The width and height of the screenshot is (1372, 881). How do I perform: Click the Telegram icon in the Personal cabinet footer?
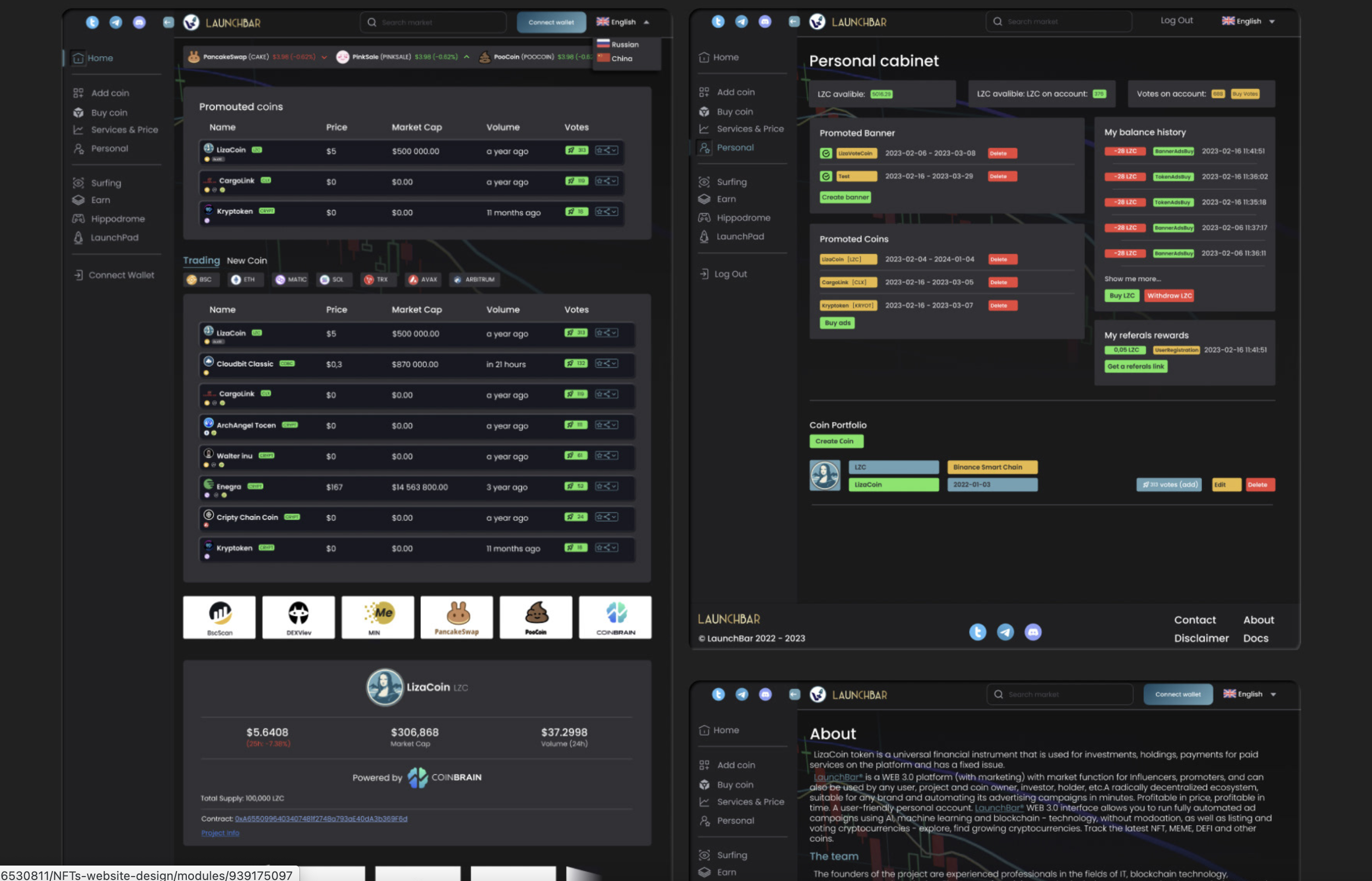tap(1005, 631)
